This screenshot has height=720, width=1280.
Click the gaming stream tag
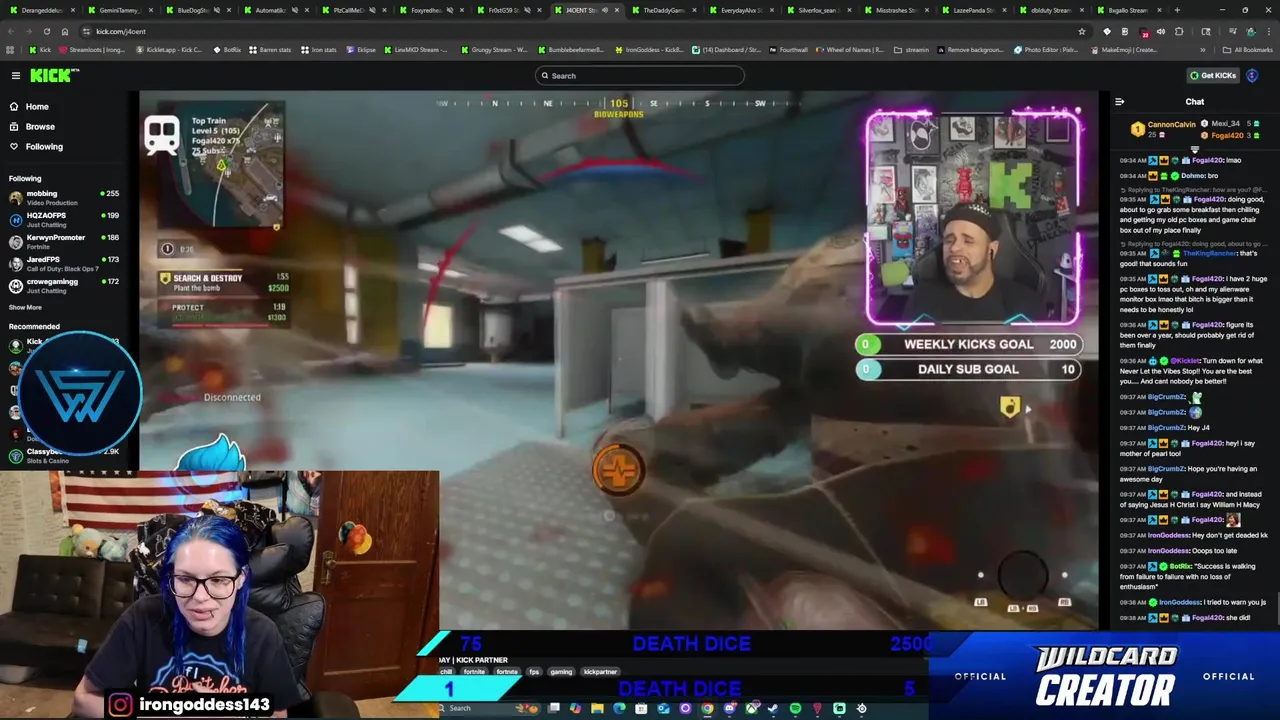click(x=561, y=672)
